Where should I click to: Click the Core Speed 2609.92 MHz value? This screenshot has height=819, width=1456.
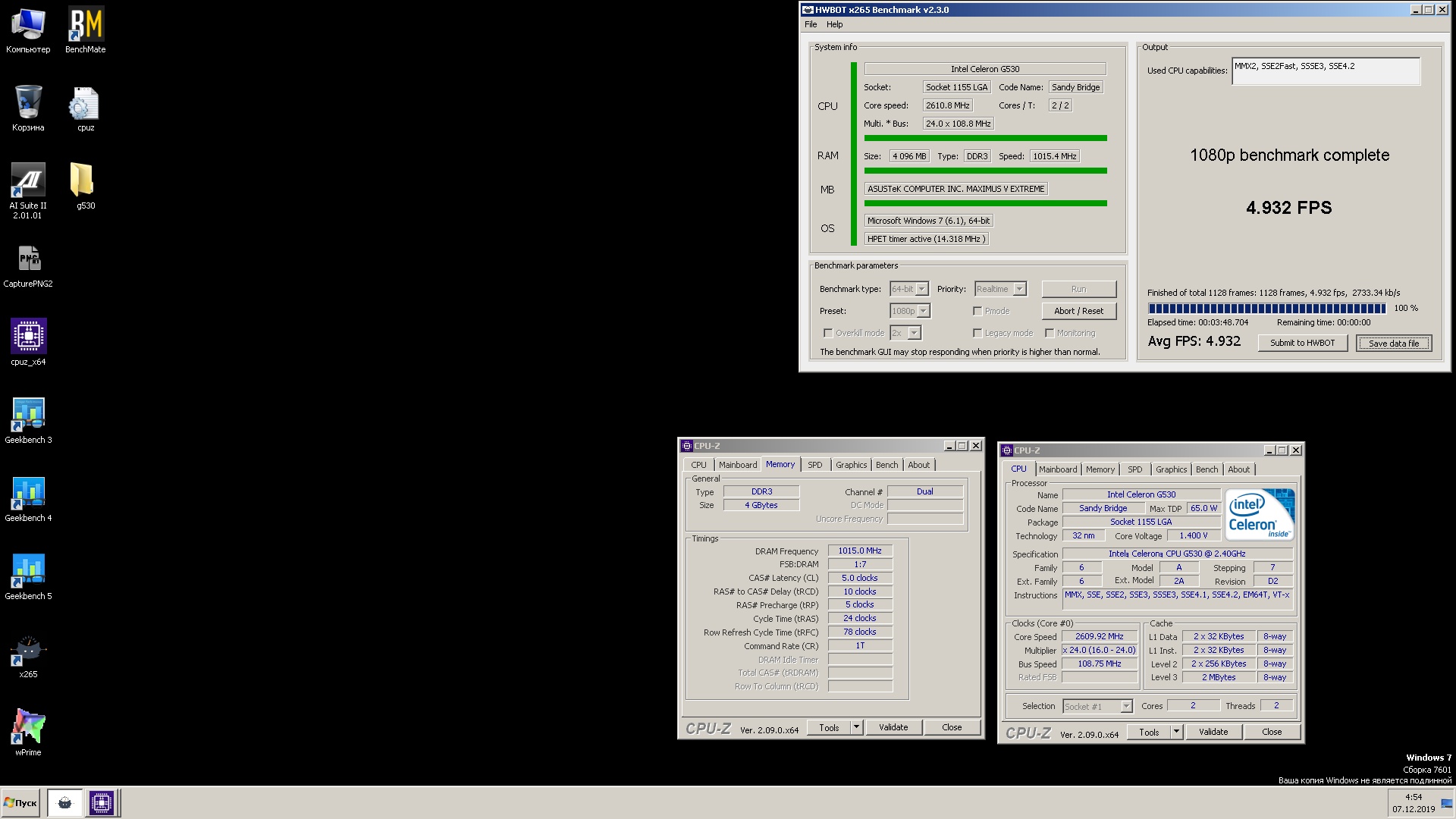coord(1099,637)
